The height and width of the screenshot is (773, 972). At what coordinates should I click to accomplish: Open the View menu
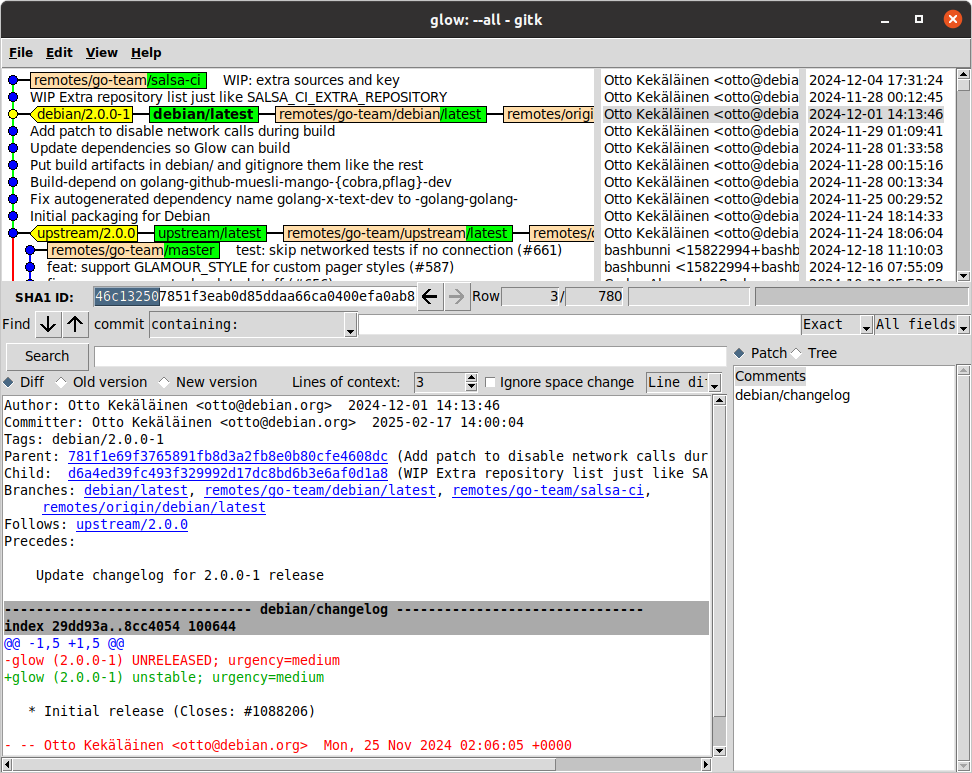coord(102,53)
